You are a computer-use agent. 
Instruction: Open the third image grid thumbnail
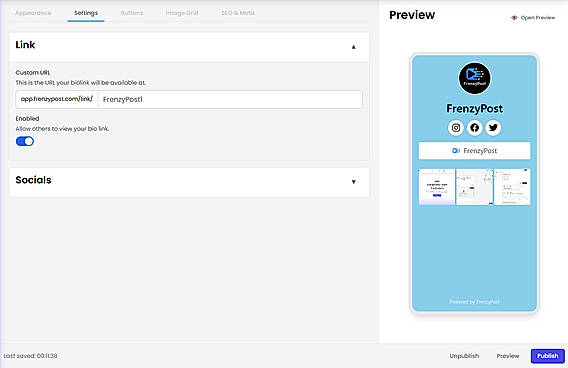pyautogui.click(x=512, y=187)
